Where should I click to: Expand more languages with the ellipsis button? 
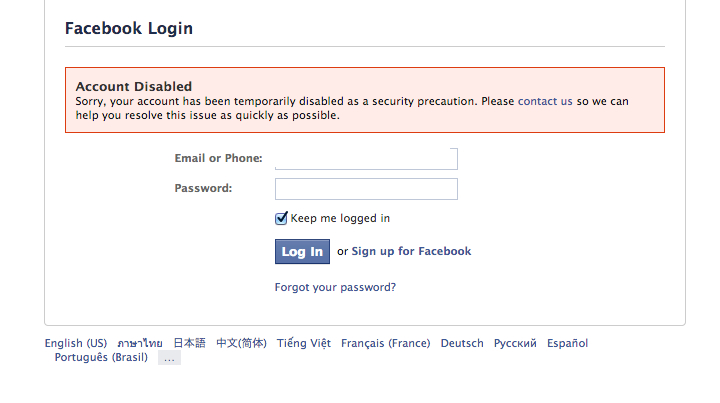(169, 357)
